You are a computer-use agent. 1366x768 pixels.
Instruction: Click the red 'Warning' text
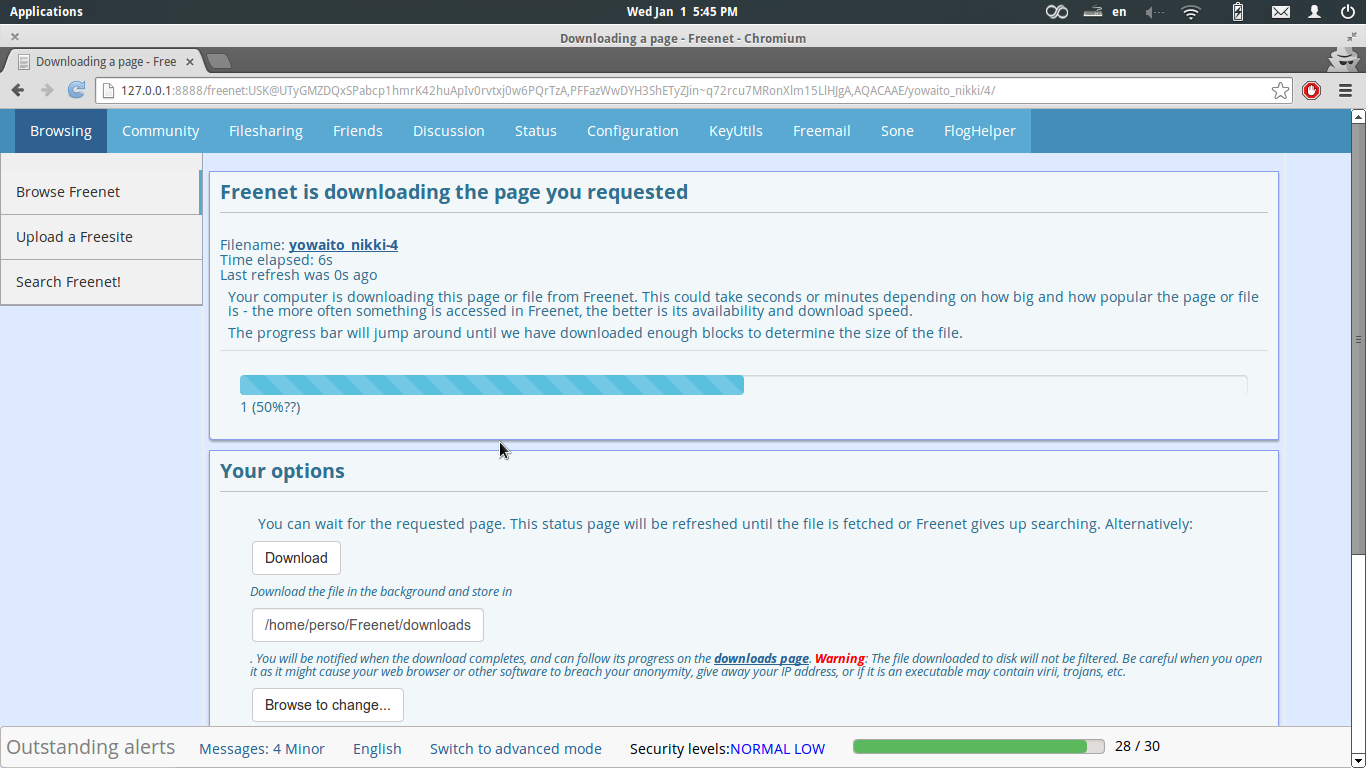tap(840, 659)
